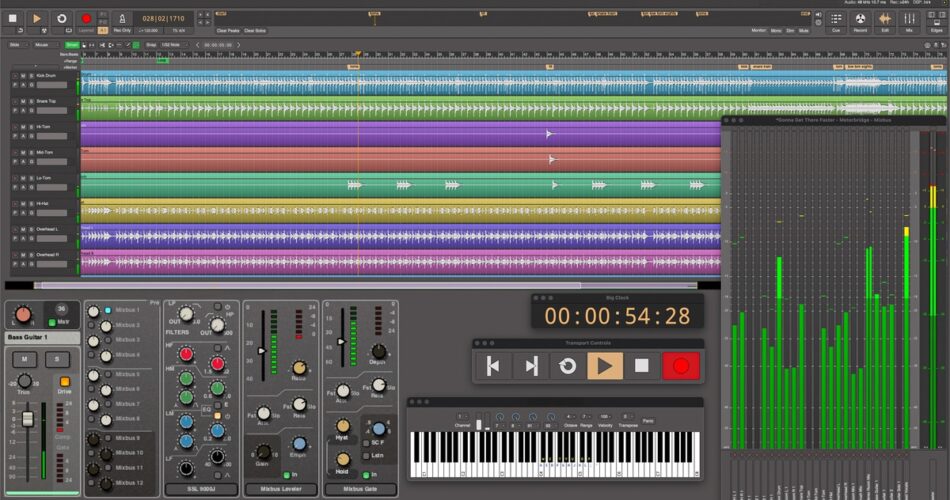Click the Clear Peaks button
This screenshot has height=500, width=950.
(228, 31)
